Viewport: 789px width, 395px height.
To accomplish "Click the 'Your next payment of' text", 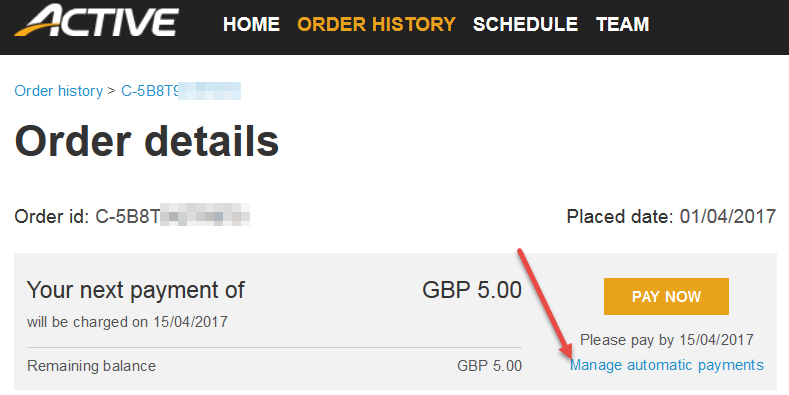I will (x=135, y=290).
